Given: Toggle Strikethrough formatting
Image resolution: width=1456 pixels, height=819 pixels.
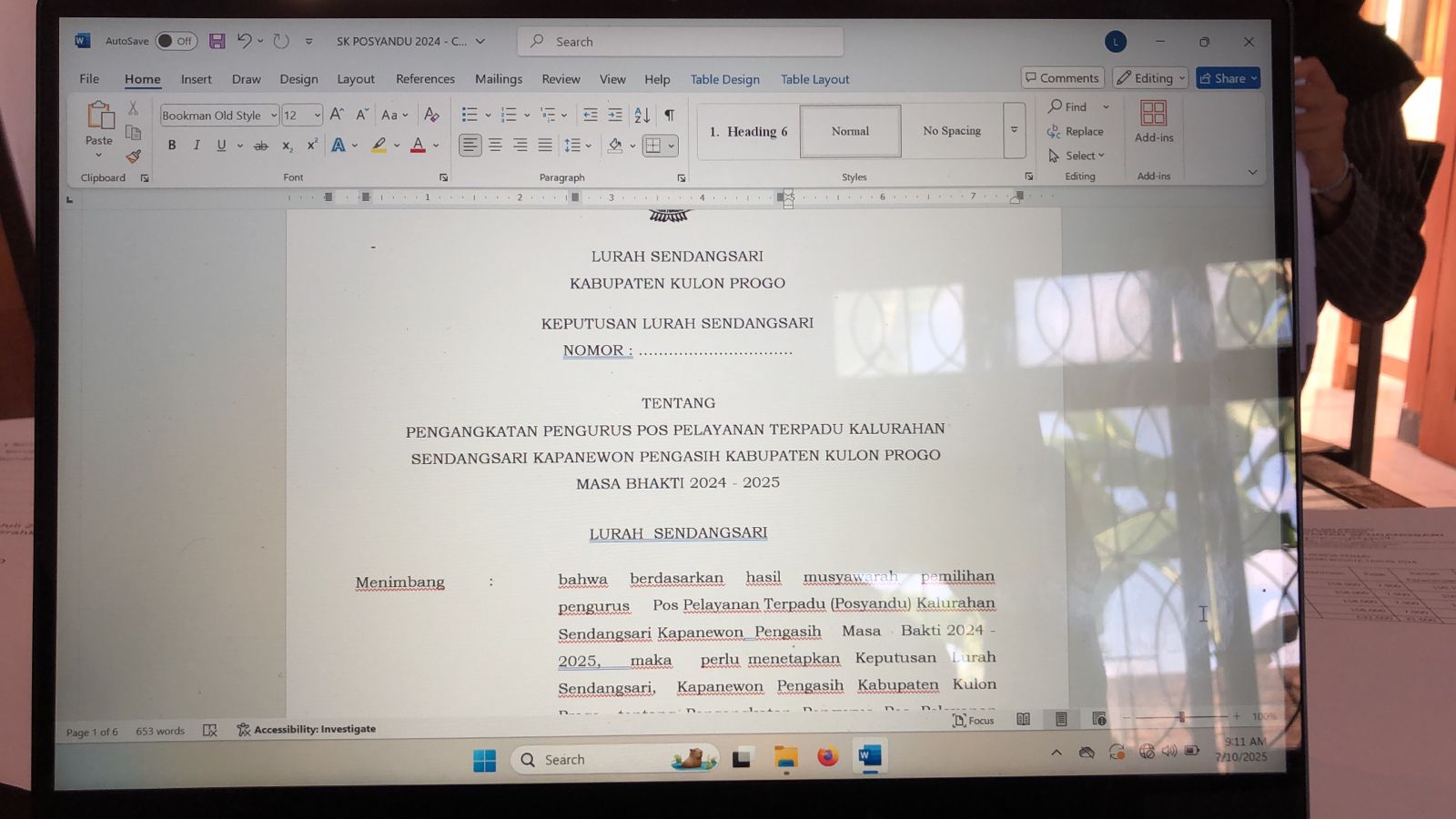Looking at the screenshot, I should click(260, 146).
